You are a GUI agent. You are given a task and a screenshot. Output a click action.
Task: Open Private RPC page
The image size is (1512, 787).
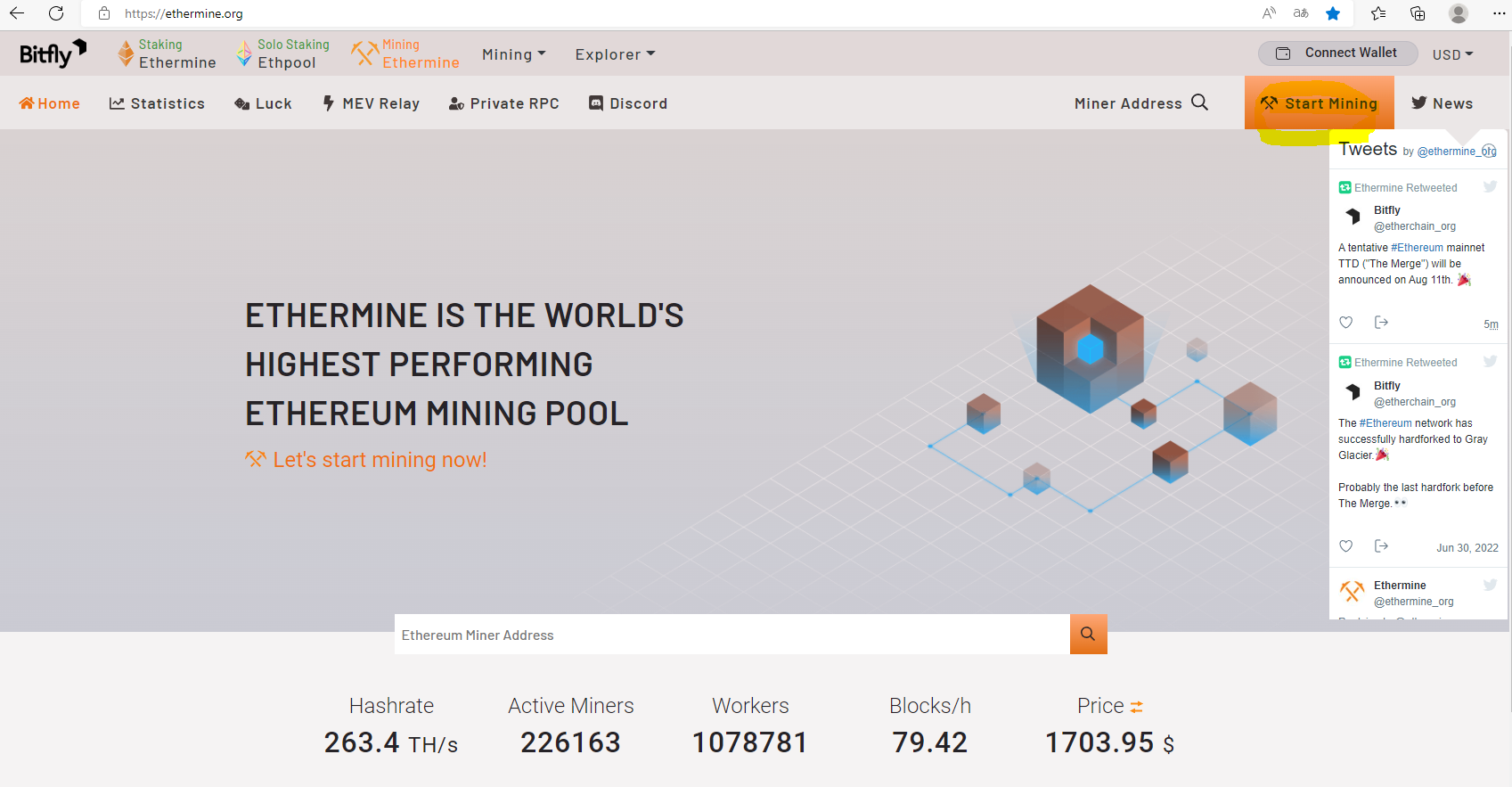click(504, 103)
